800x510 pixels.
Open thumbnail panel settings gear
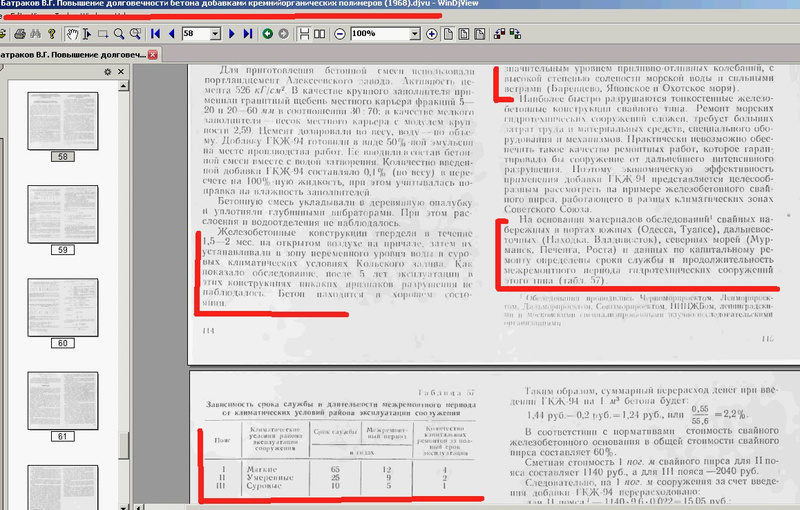pyautogui.click(x=108, y=72)
